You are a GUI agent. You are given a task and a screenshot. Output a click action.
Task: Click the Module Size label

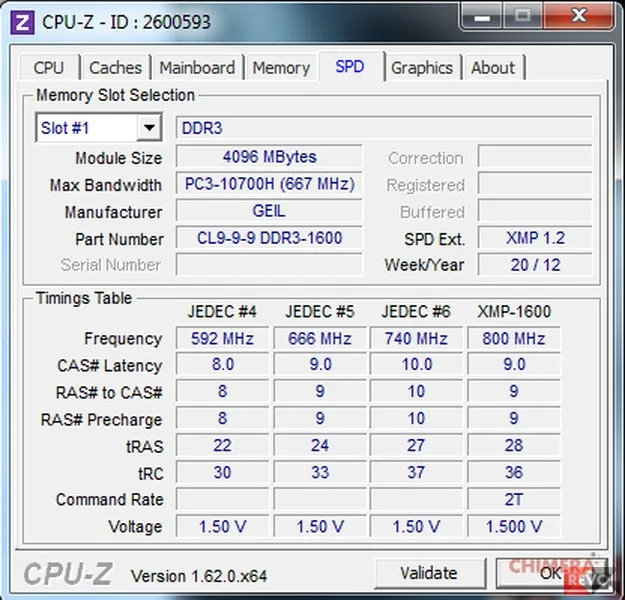pyautogui.click(x=119, y=158)
